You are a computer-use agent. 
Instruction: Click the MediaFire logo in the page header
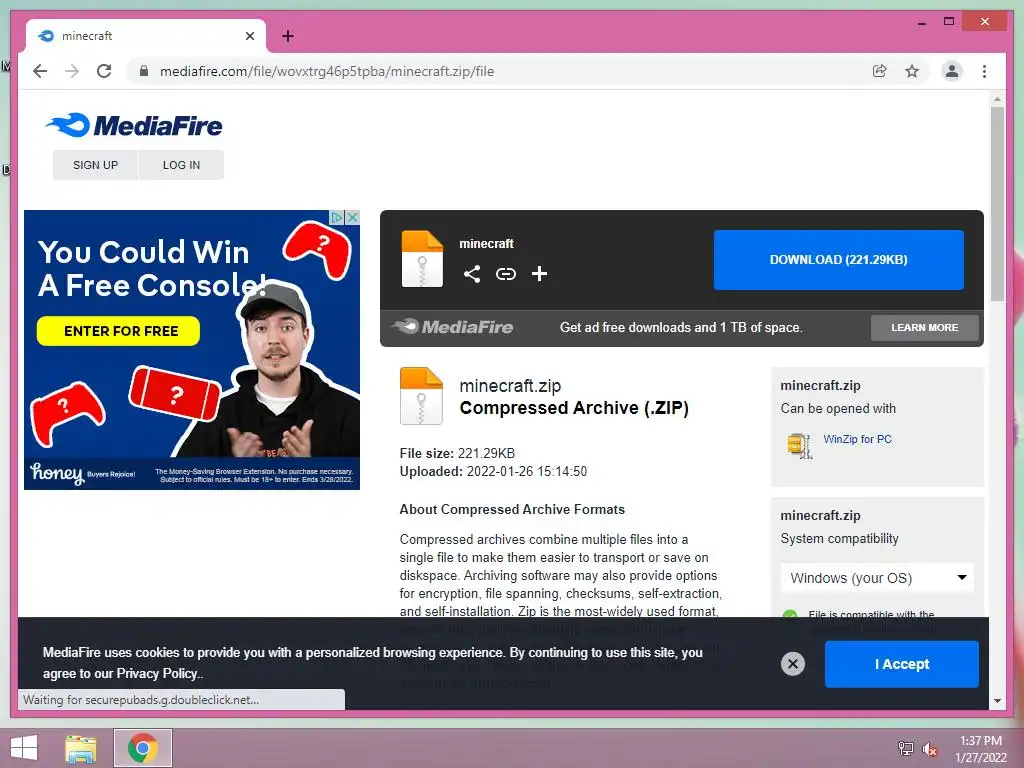point(134,125)
